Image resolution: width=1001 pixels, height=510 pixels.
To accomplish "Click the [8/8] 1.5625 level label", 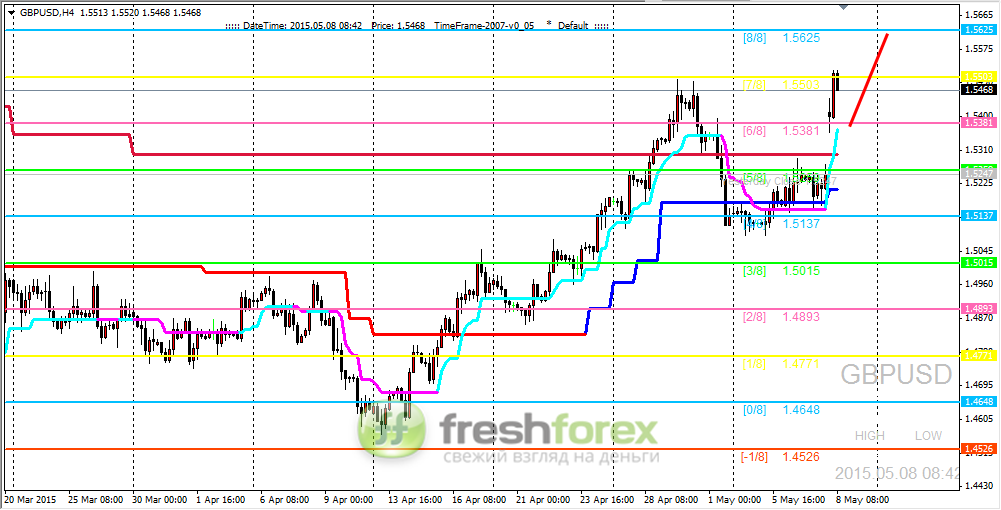I will tap(782, 38).
